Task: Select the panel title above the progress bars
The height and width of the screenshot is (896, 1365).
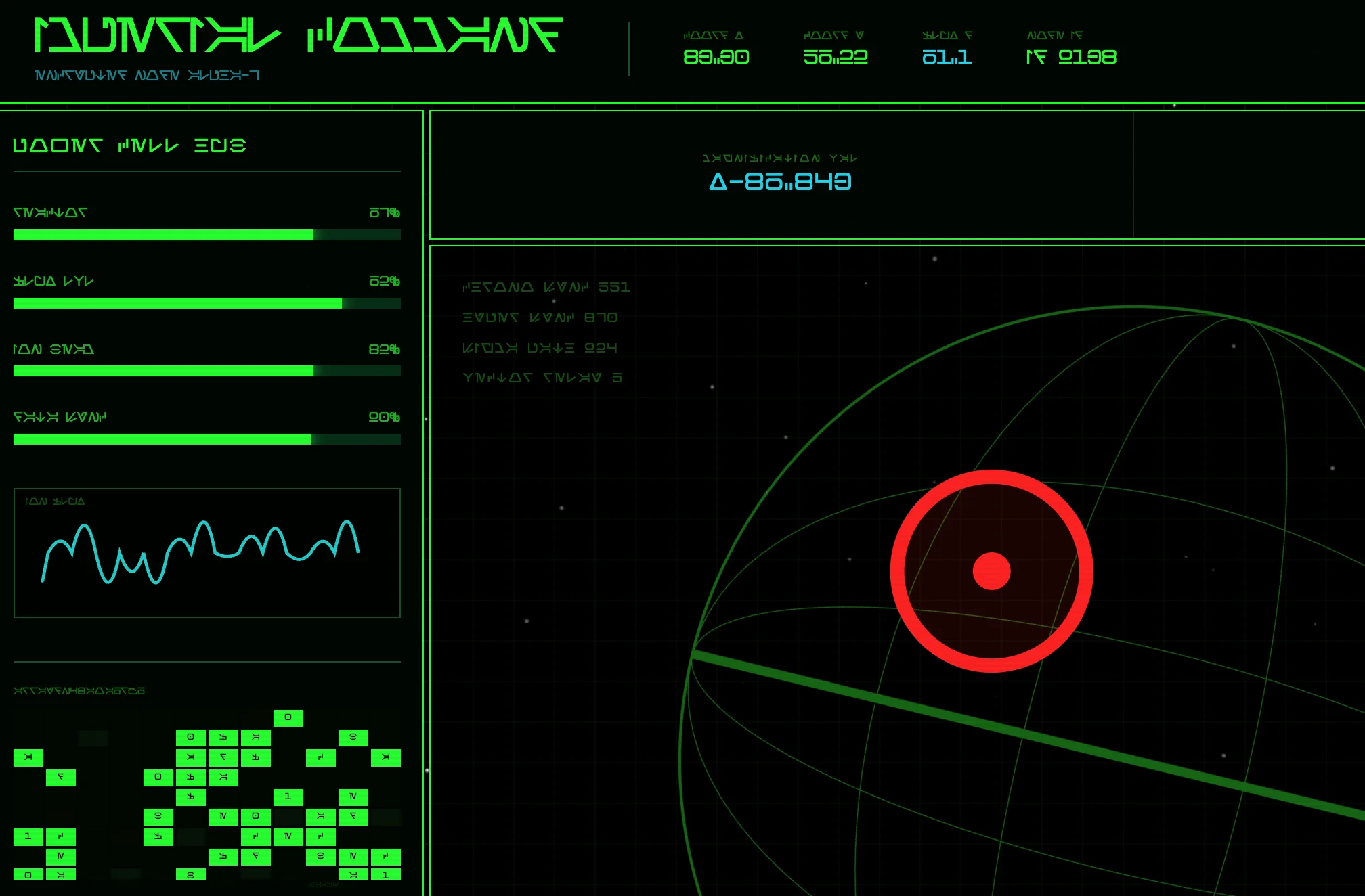Action: tap(129, 144)
